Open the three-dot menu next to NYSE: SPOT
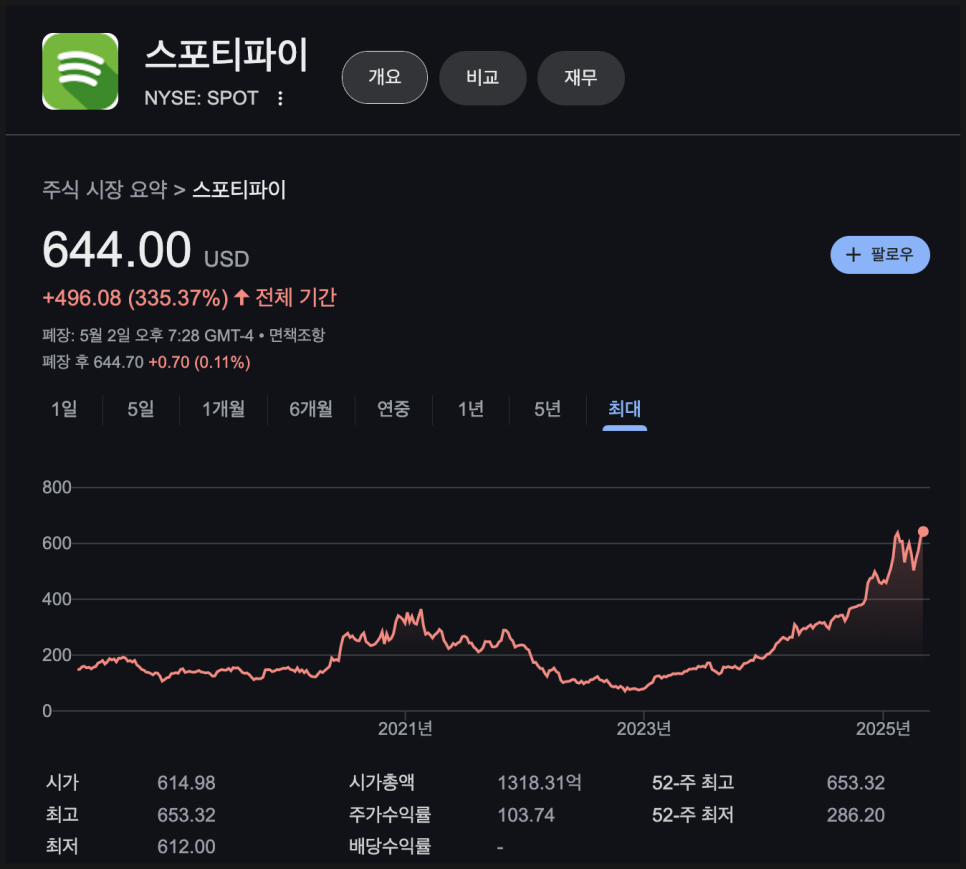966x869 pixels. (280, 98)
